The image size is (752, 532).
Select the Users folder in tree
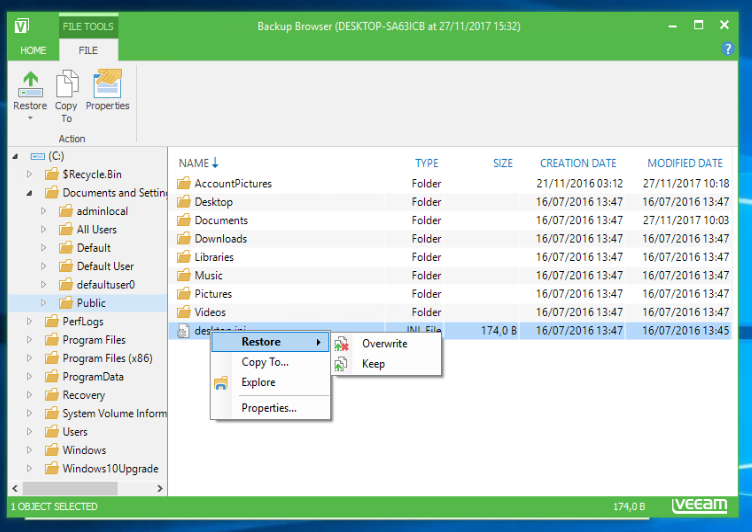pyautogui.click(x=75, y=432)
